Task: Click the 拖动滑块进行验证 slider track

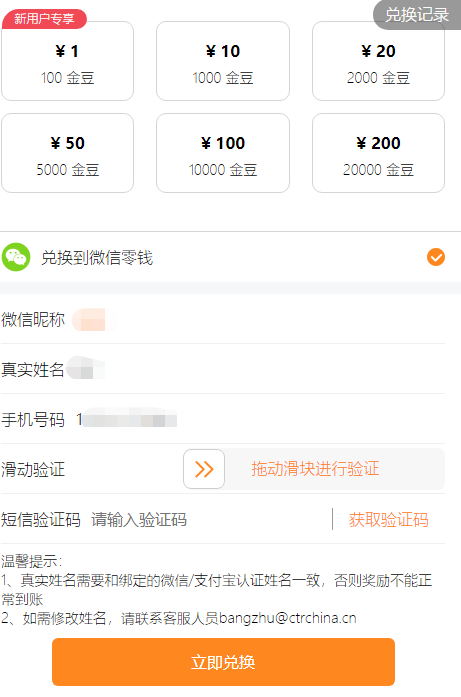Action: point(314,469)
